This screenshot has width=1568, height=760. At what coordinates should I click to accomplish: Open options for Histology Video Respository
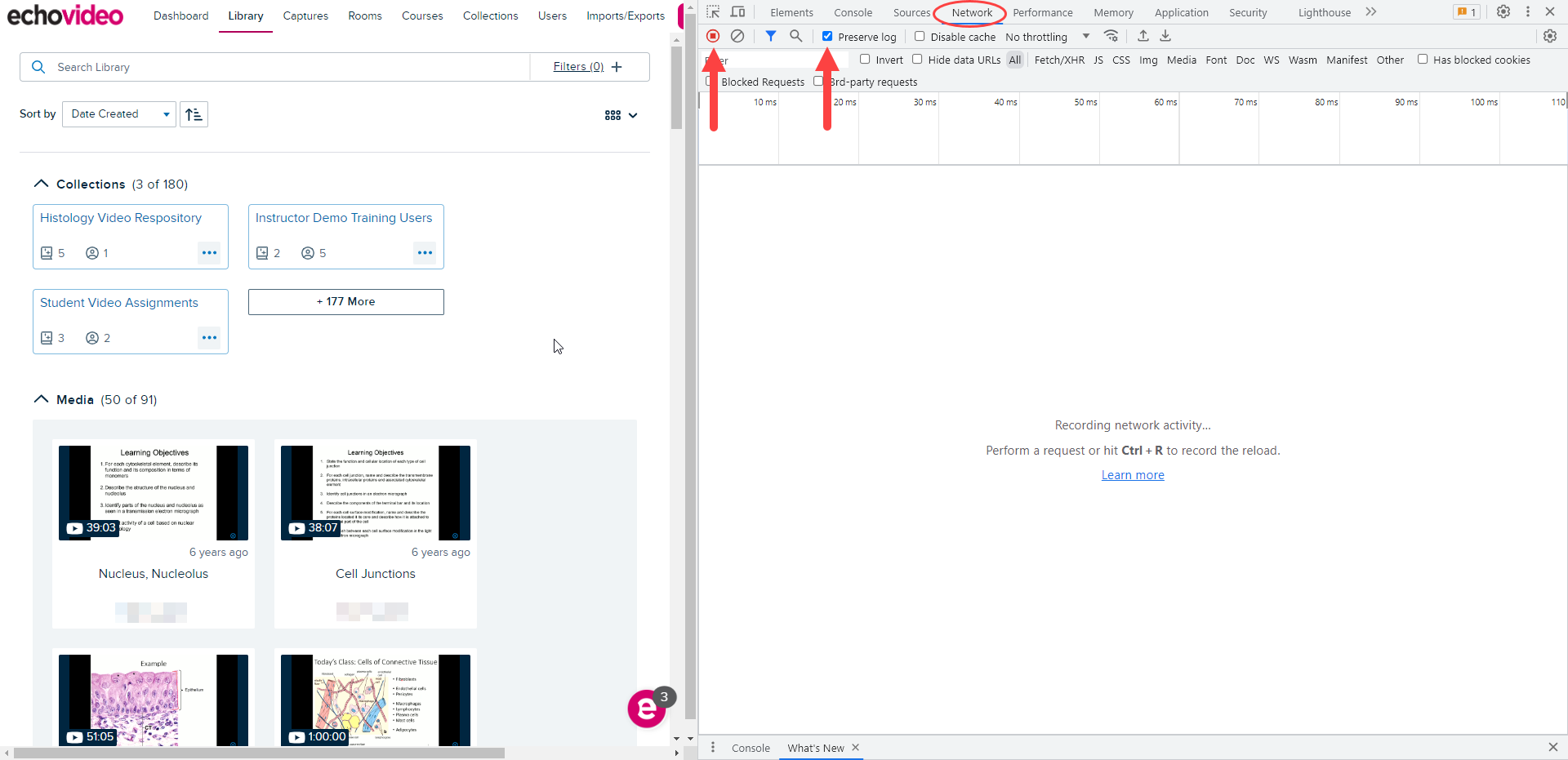209,252
